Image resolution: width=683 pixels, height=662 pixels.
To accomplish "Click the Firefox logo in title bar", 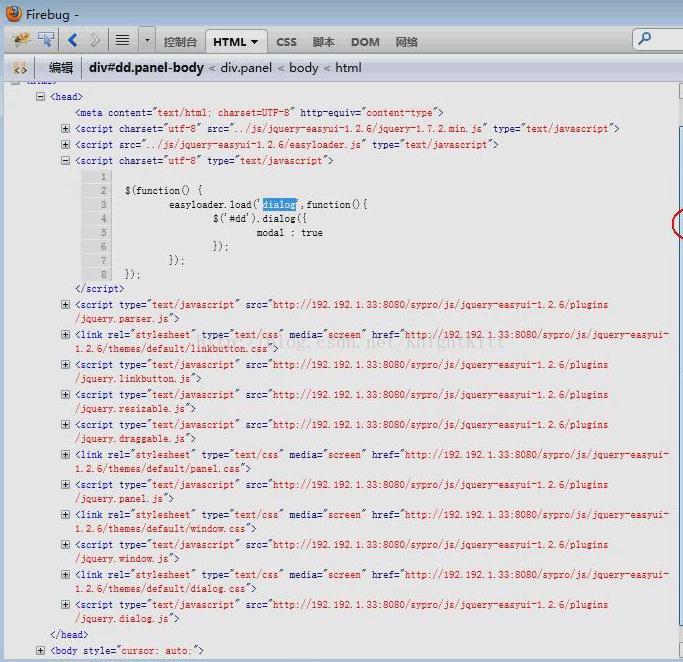I will click(x=14, y=14).
